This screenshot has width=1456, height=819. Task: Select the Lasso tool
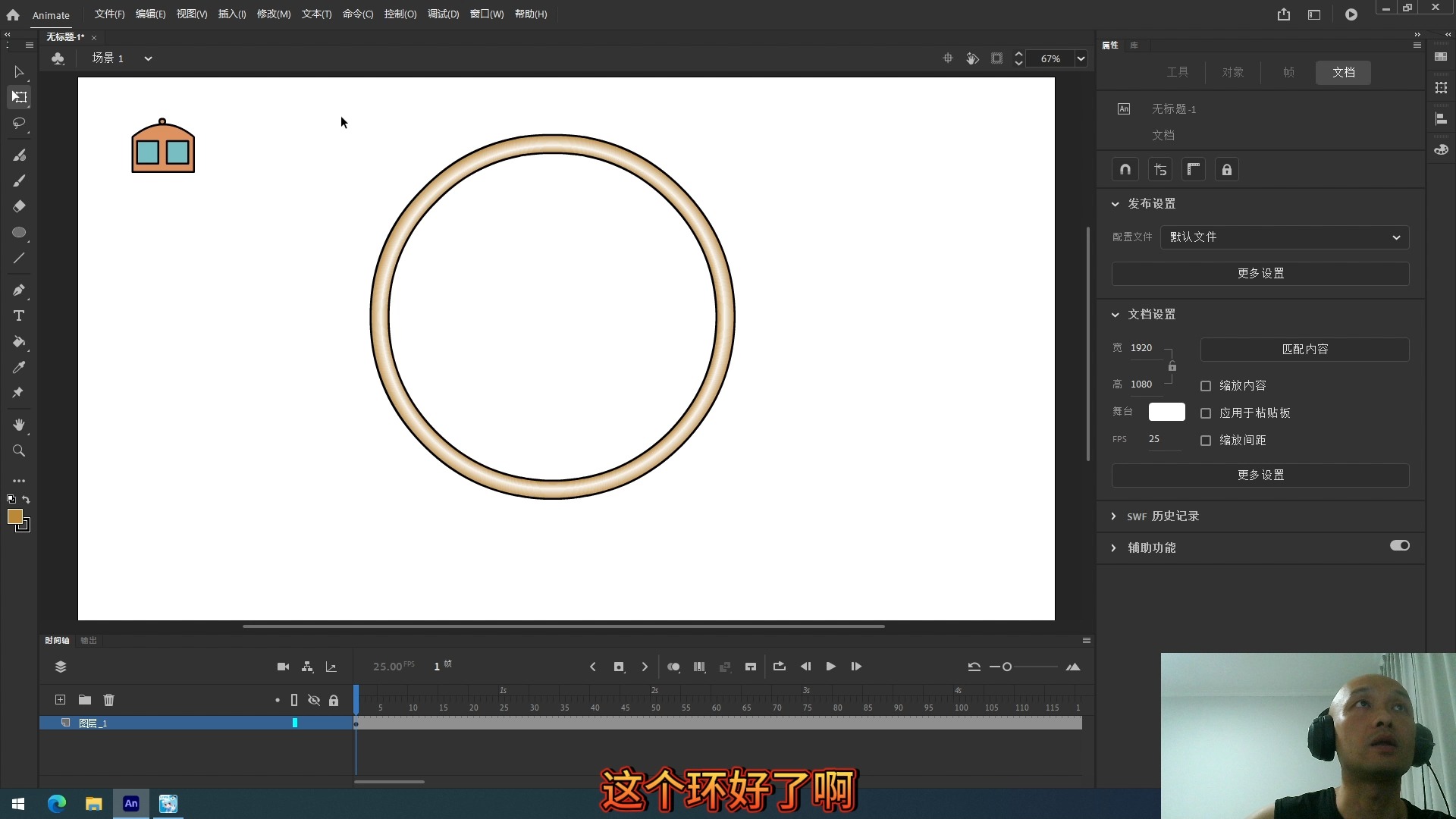coord(19,123)
